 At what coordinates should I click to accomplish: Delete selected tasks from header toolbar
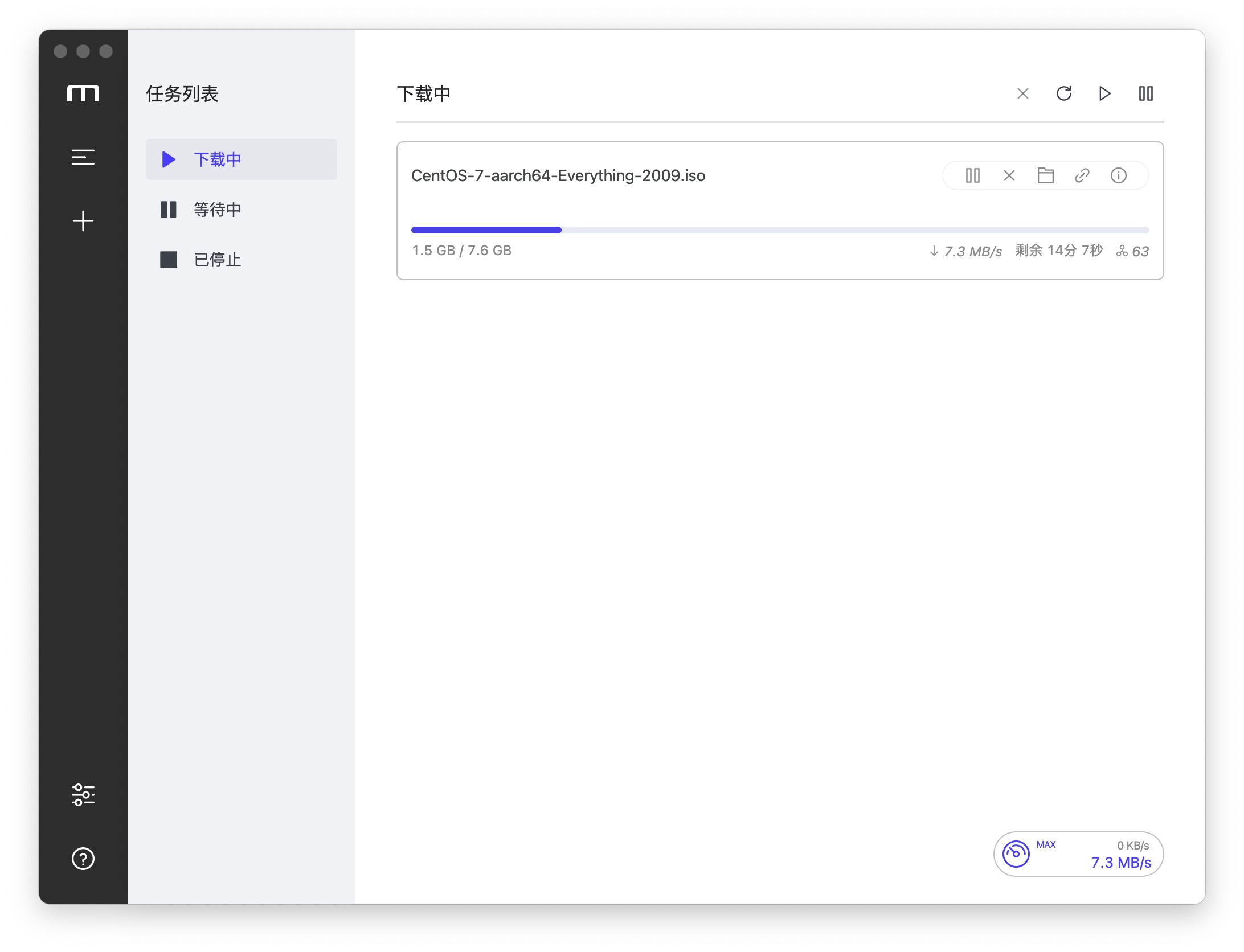point(1023,93)
